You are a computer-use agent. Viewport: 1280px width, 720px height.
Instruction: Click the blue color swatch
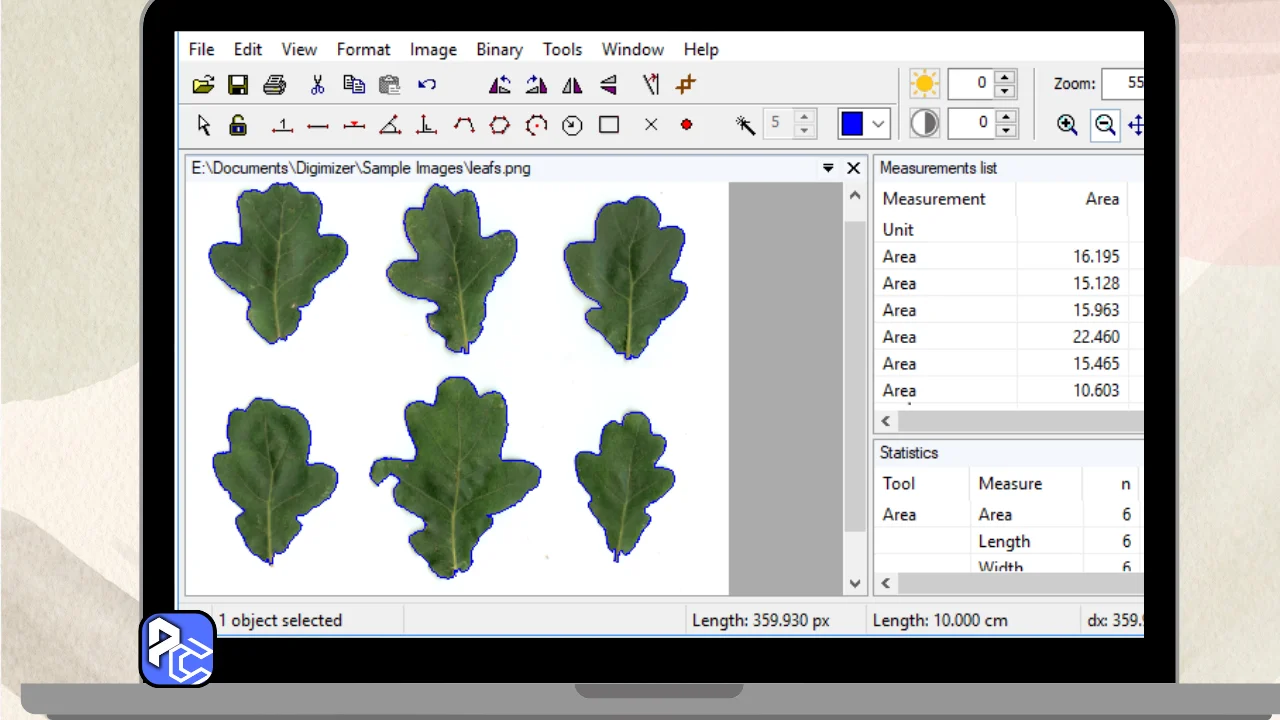[x=852, y=124]
